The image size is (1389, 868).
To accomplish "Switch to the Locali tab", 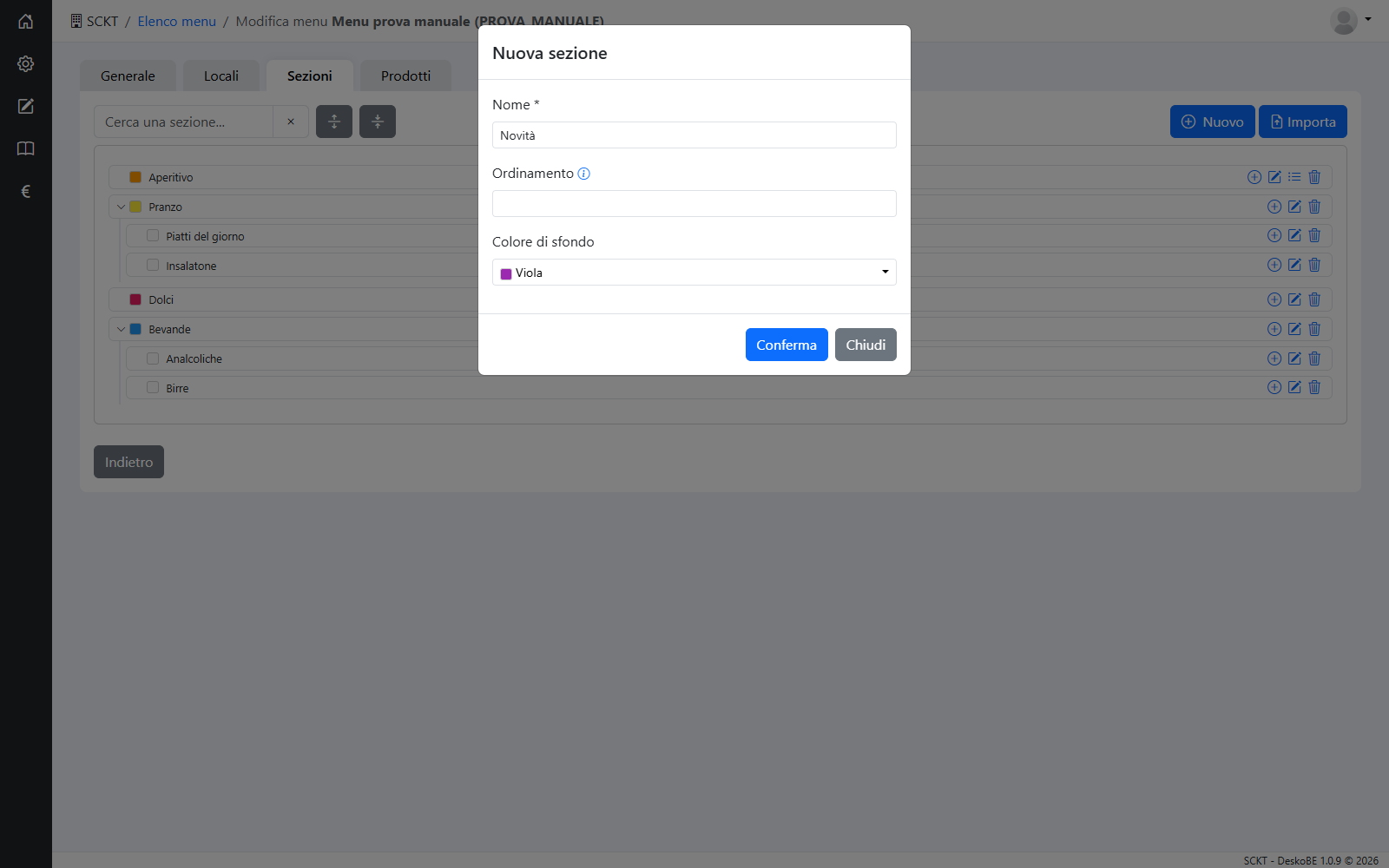I will click(221, 76).
